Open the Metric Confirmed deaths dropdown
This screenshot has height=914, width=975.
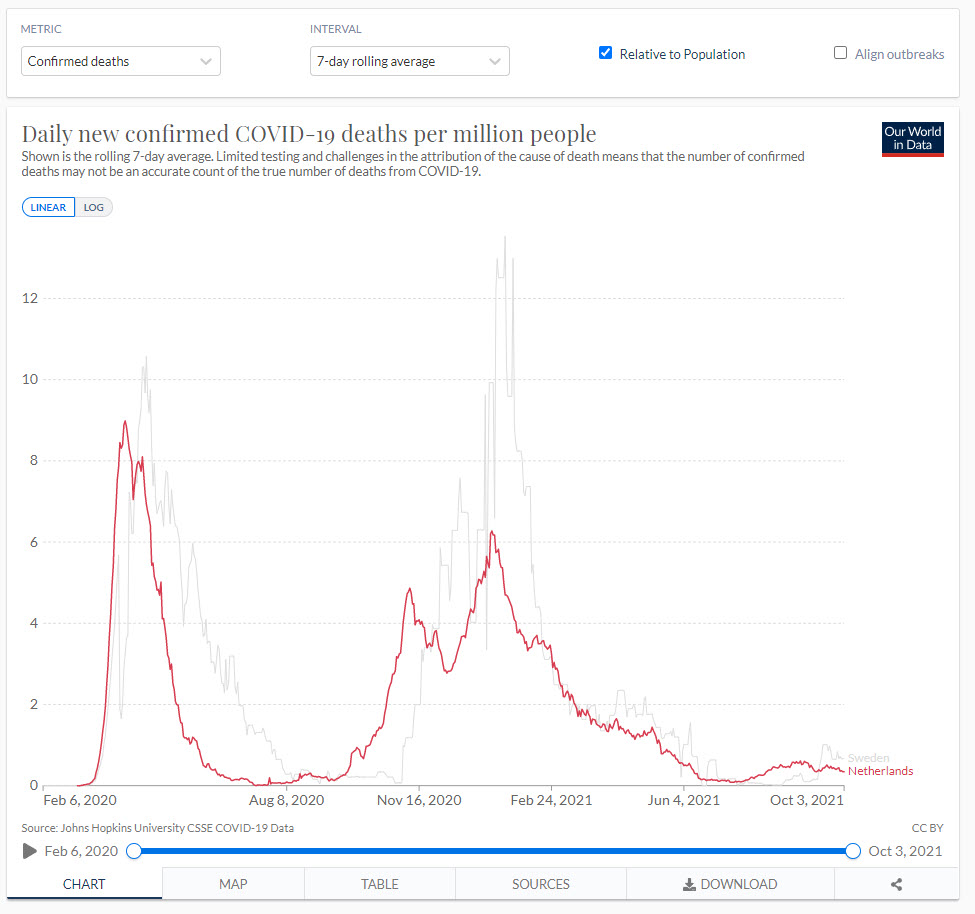click(121, 61)
